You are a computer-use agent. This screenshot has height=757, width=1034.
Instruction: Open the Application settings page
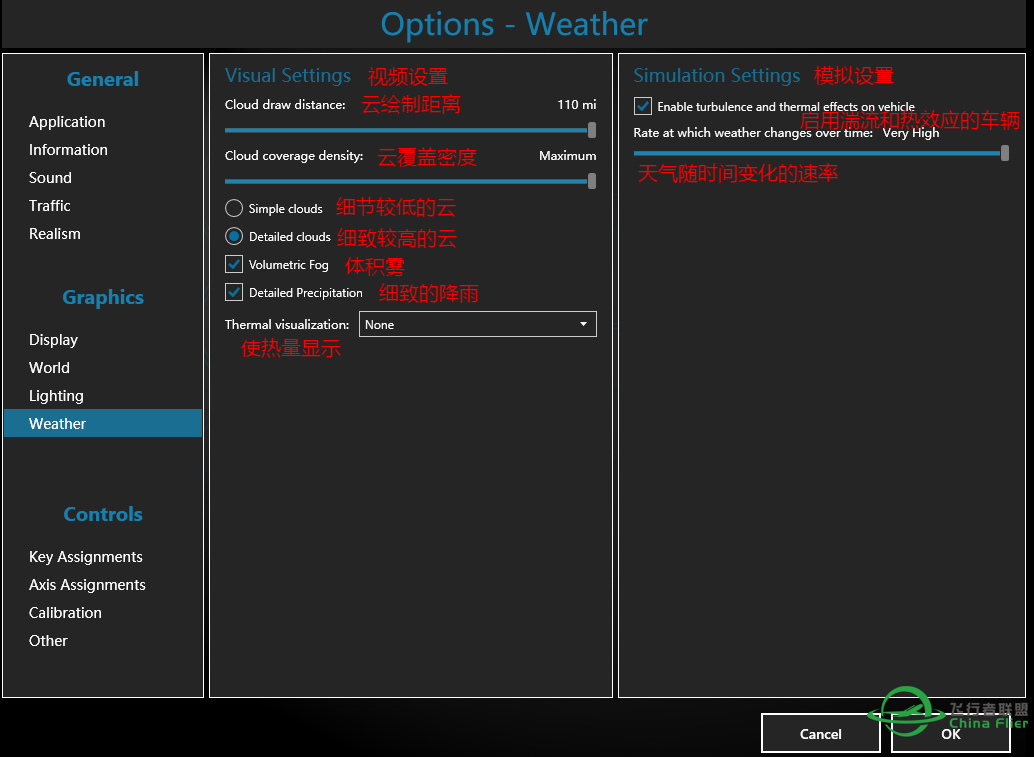[67, 122]
